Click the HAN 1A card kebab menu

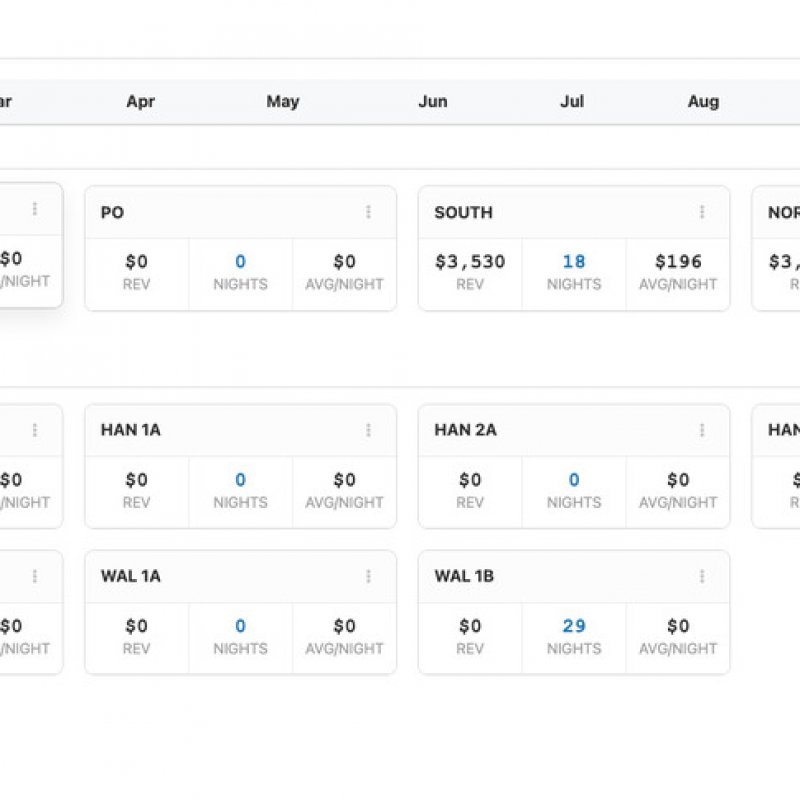click(x=368, y=430)
